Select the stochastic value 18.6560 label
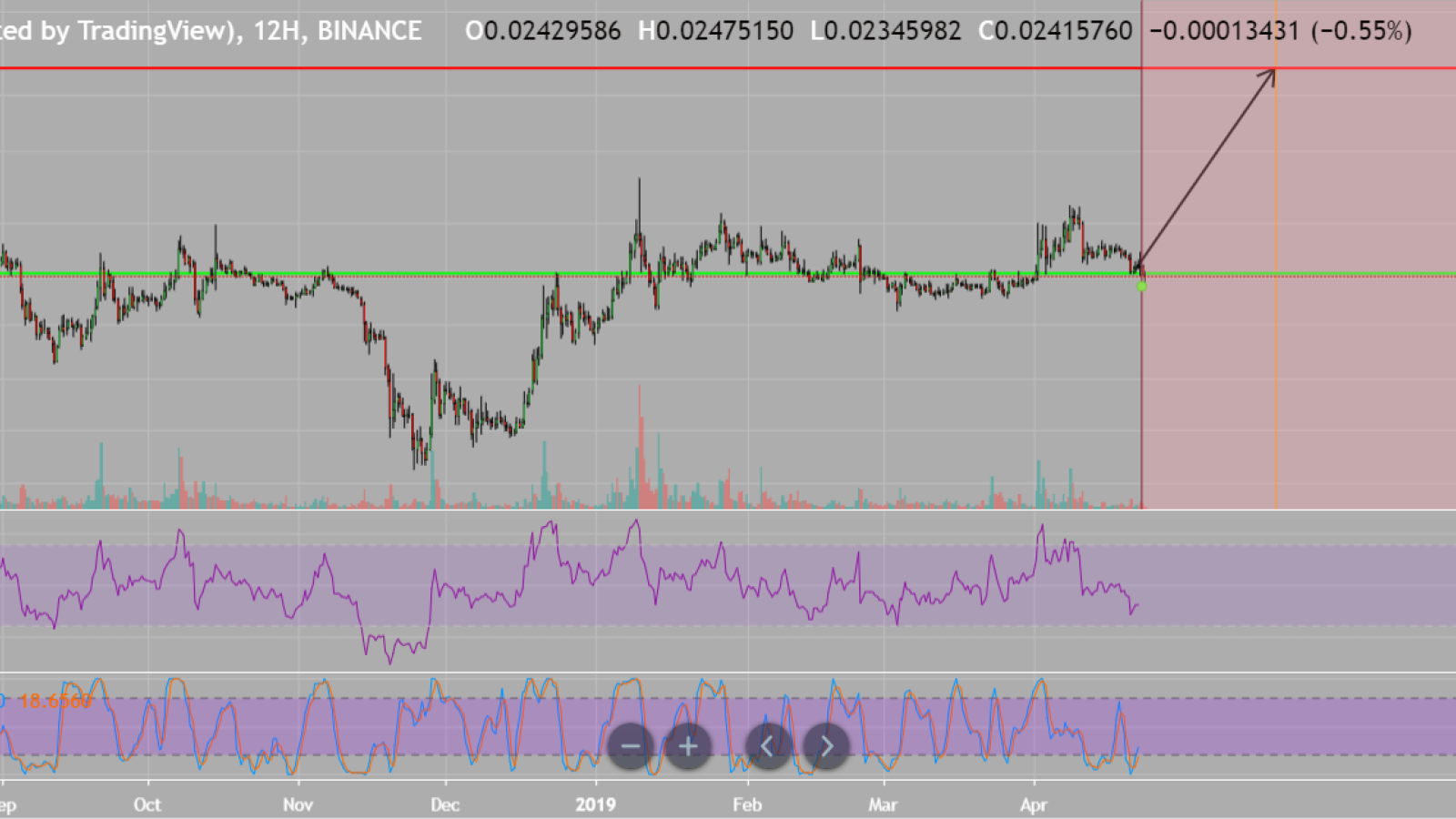Screen dimensions: 1456x819 [56, 701]
